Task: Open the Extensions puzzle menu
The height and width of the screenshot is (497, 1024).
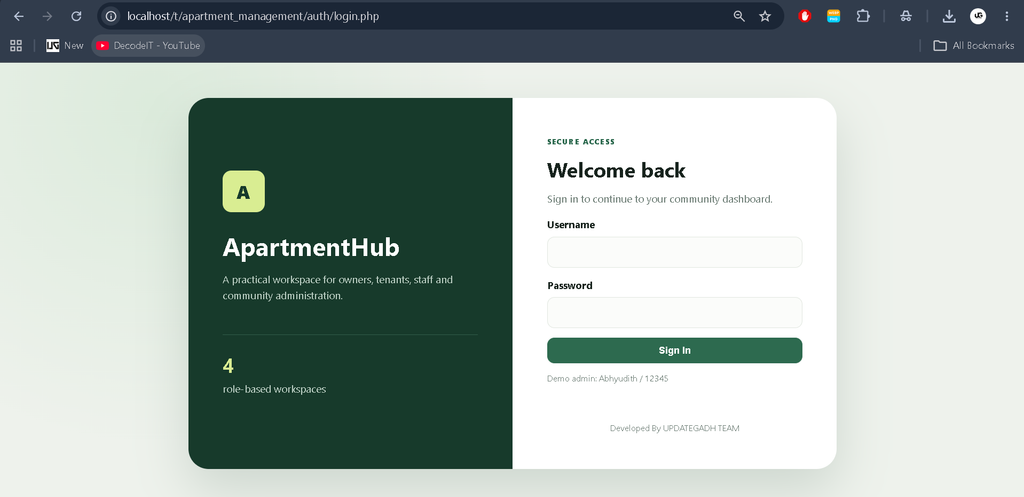Action: [x=863, y=16]
